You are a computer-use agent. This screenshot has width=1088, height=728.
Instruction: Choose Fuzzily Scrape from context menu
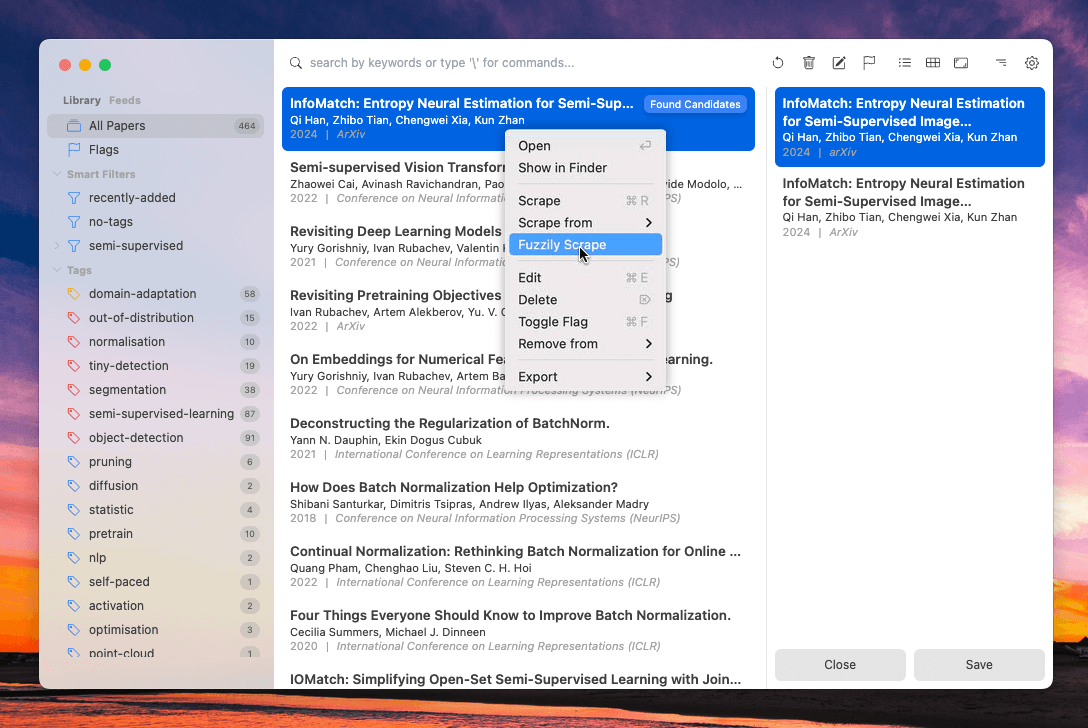point(562,245)
